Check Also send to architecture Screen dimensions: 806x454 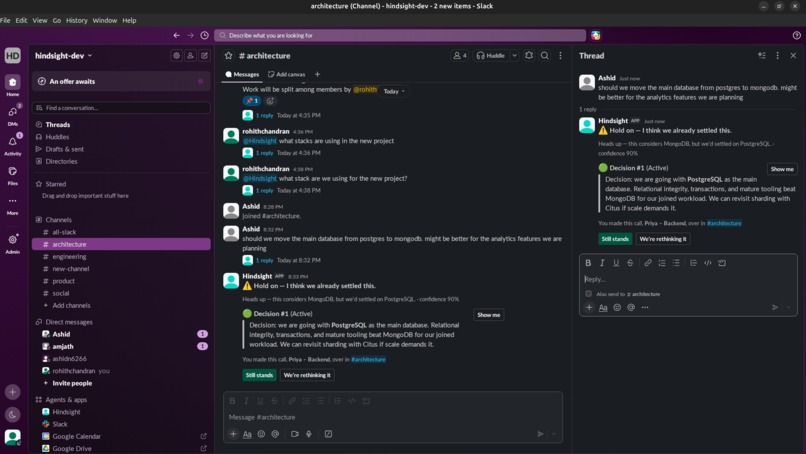(588, 294)
